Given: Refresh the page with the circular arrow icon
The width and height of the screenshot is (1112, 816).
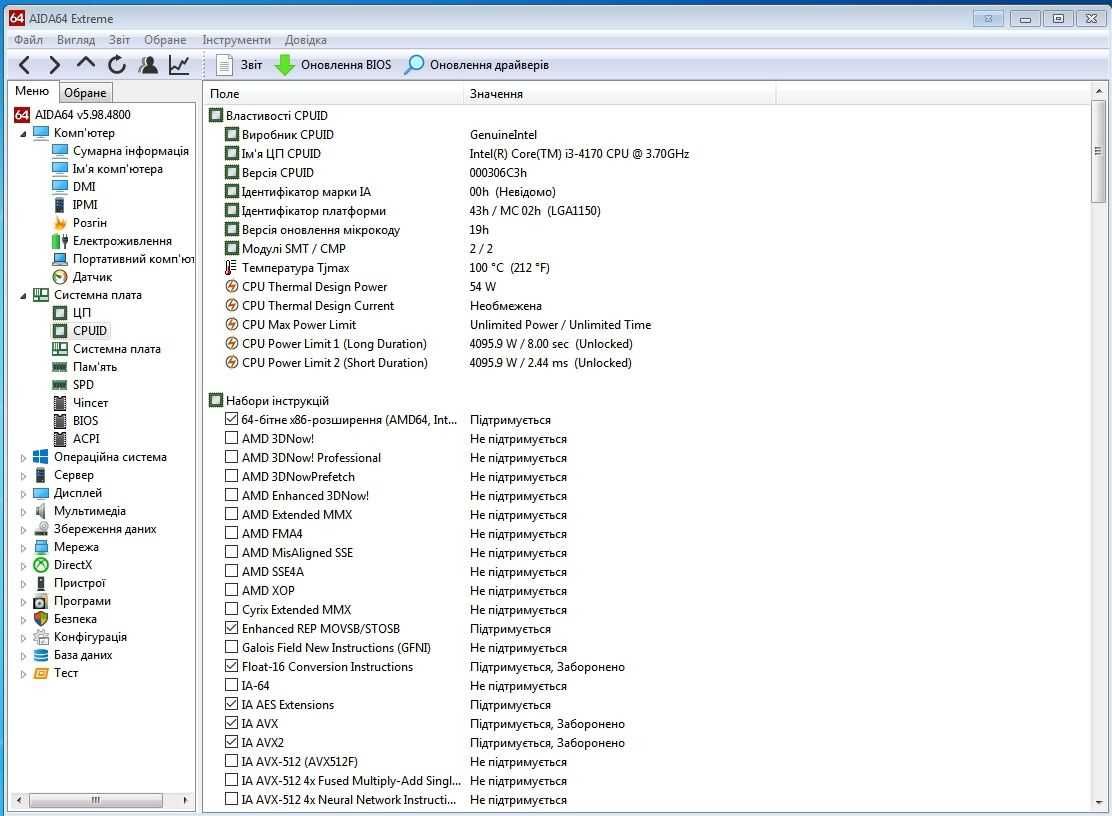Looking at the screenshot, I should (x=117, y=65).
